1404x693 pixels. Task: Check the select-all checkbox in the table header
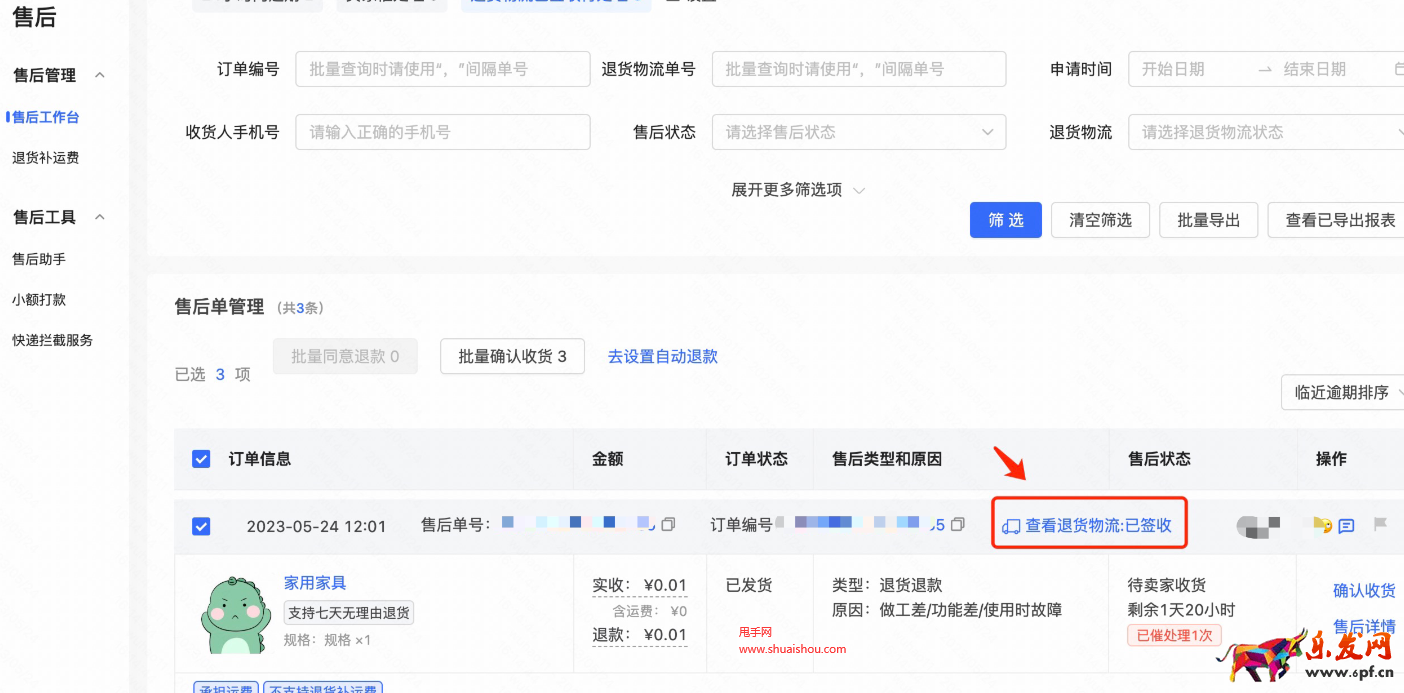[x=201, y=459]
